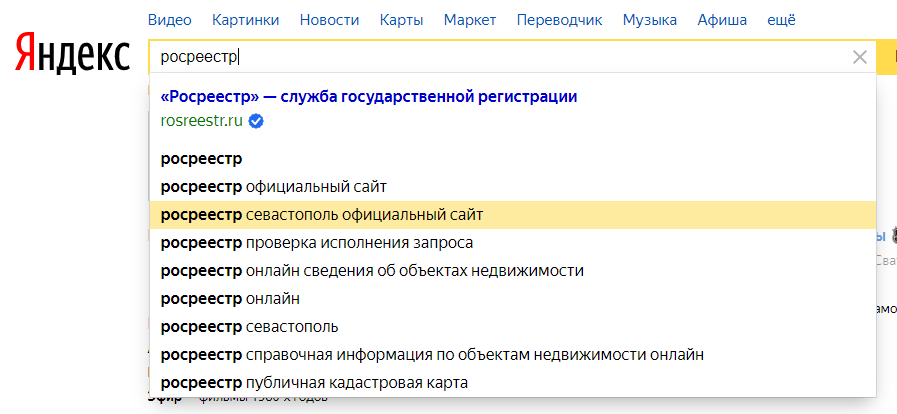Image resolution: width=897 pixels, height=414 pixels.
Task: Switch to the Карты tab
Action: (x=402, y=21)
